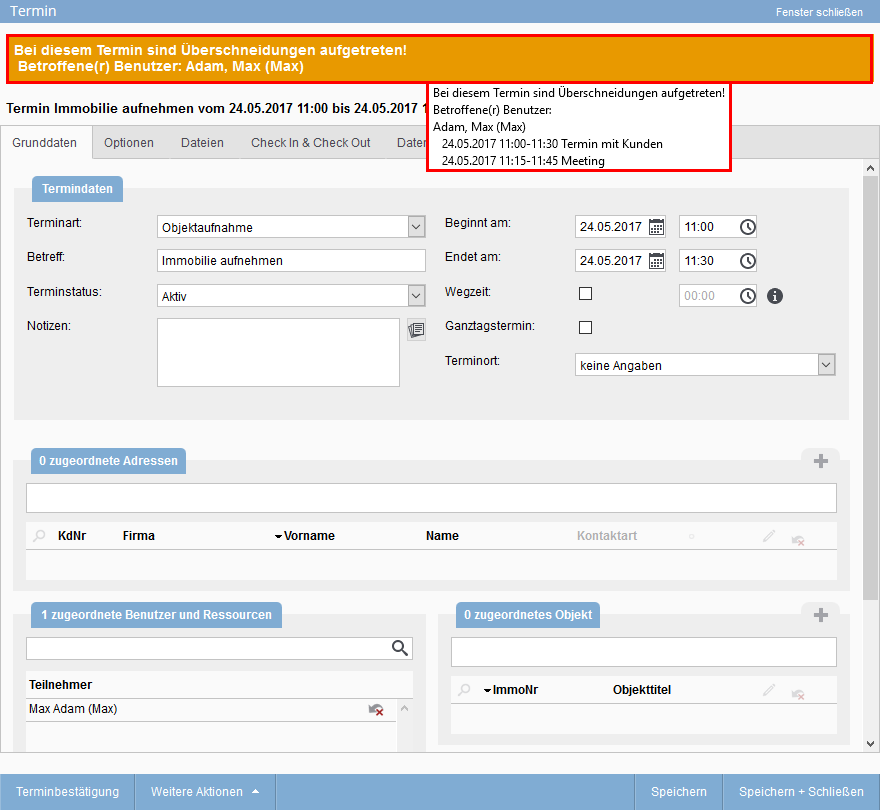
Task: Enable the Ganztagstermin checkbox
Action: (x=584, y=327)
